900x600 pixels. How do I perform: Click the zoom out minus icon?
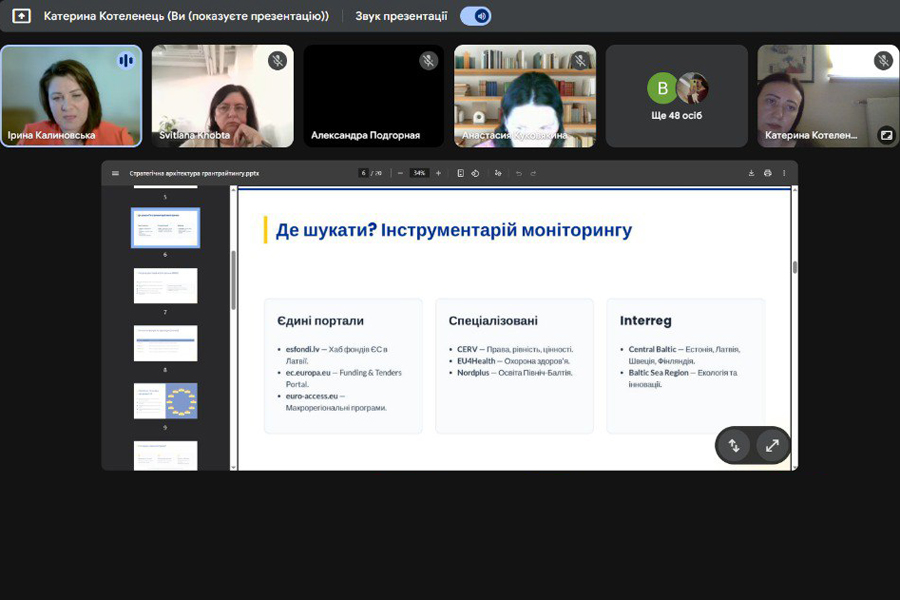pyautogui.click(x=400, y=173)
